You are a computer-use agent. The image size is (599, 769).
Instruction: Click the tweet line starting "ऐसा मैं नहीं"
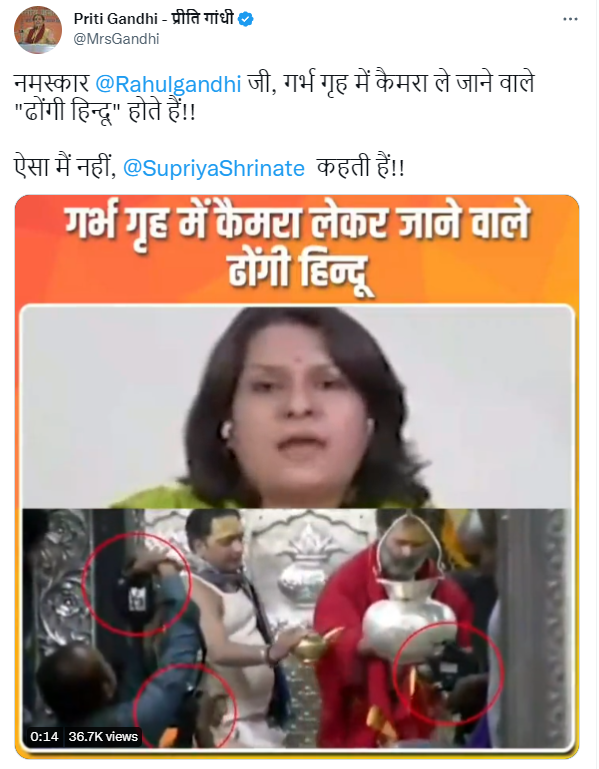tap(209, 168)
